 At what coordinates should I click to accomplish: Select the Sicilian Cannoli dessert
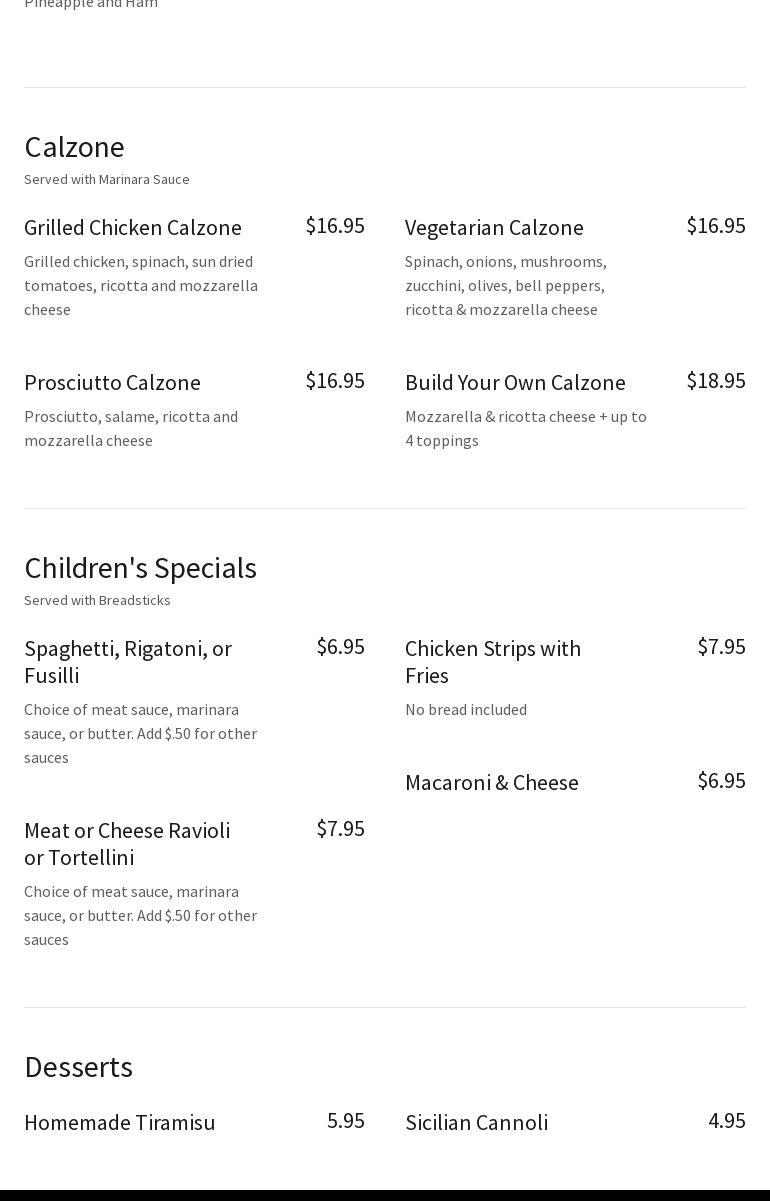point(477,1123)
